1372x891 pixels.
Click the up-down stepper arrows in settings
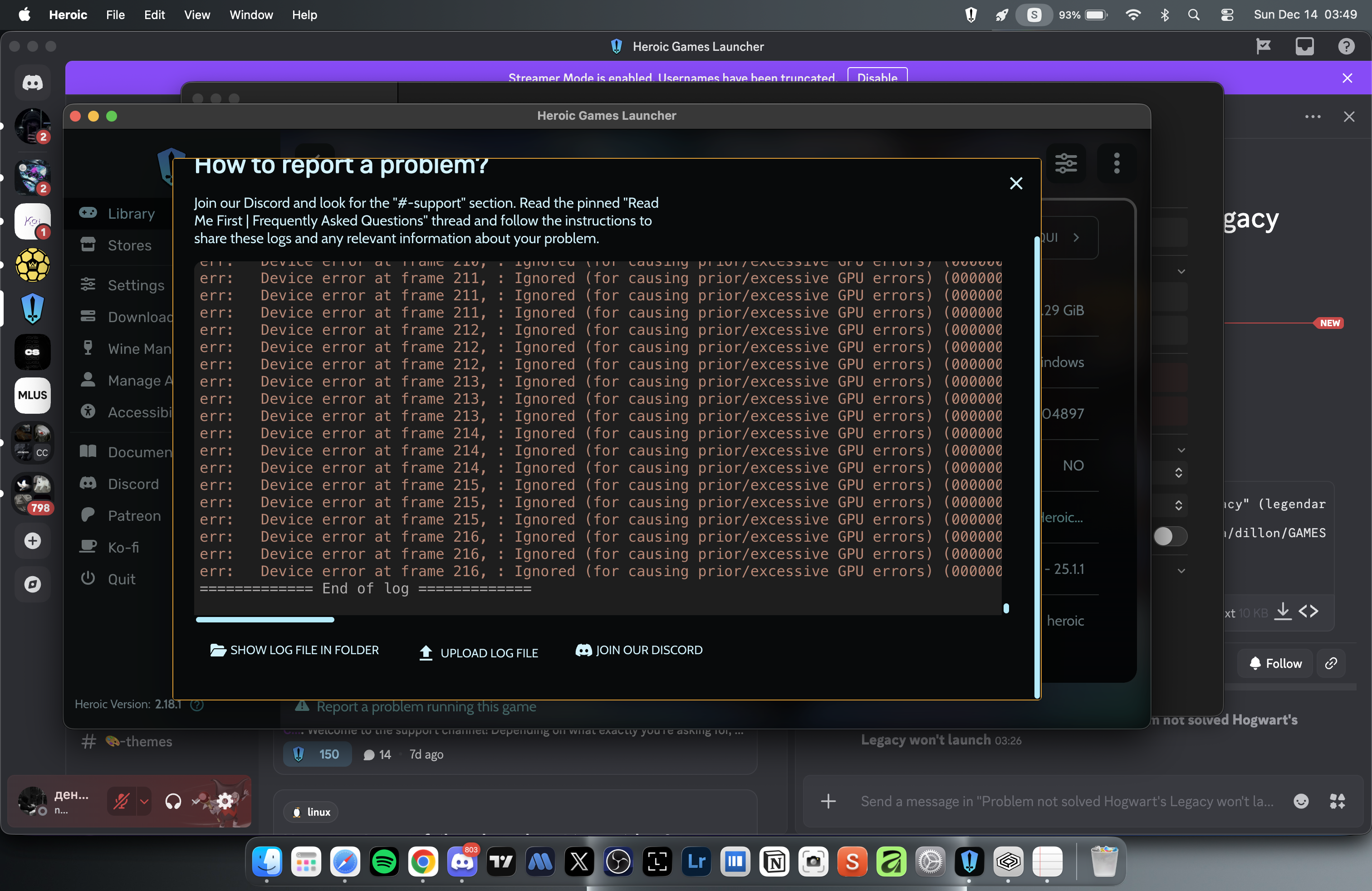tap(1178, 473)
